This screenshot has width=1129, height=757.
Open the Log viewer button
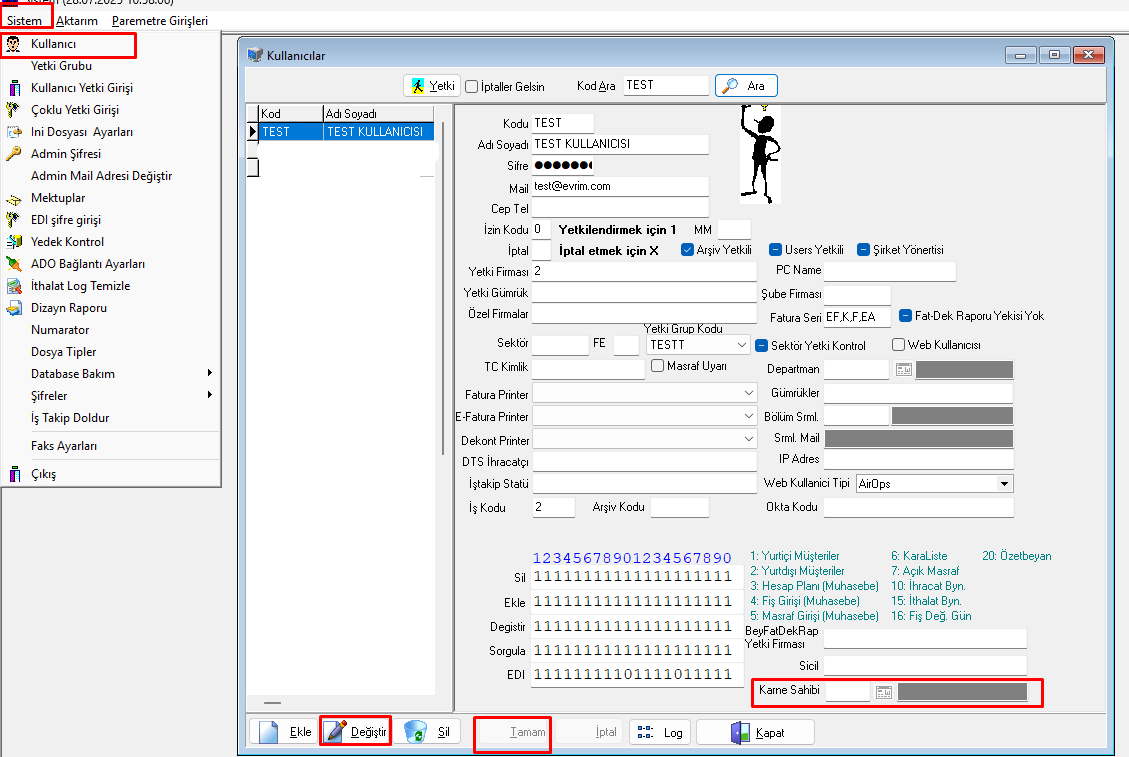click(660, 732)
